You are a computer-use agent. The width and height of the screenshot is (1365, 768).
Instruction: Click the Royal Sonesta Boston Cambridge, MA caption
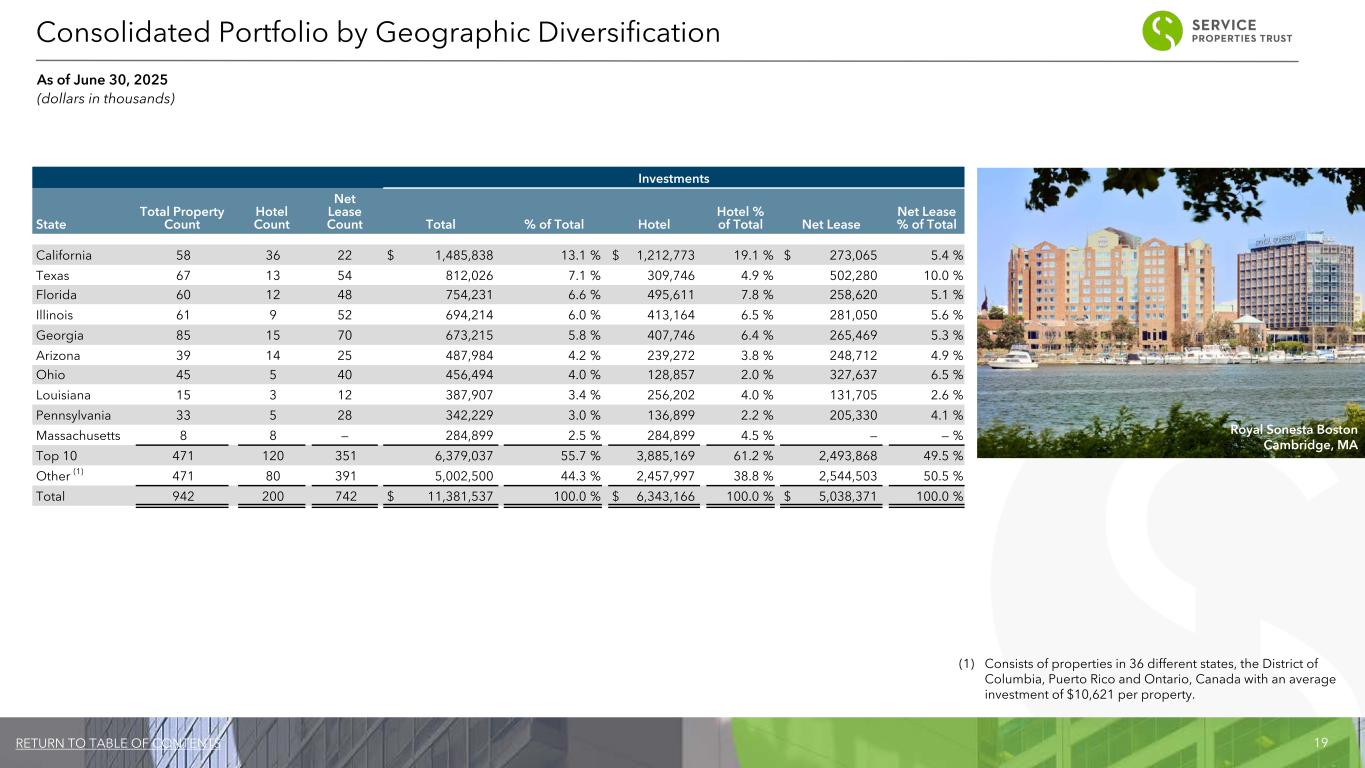tap(1293, 436)
